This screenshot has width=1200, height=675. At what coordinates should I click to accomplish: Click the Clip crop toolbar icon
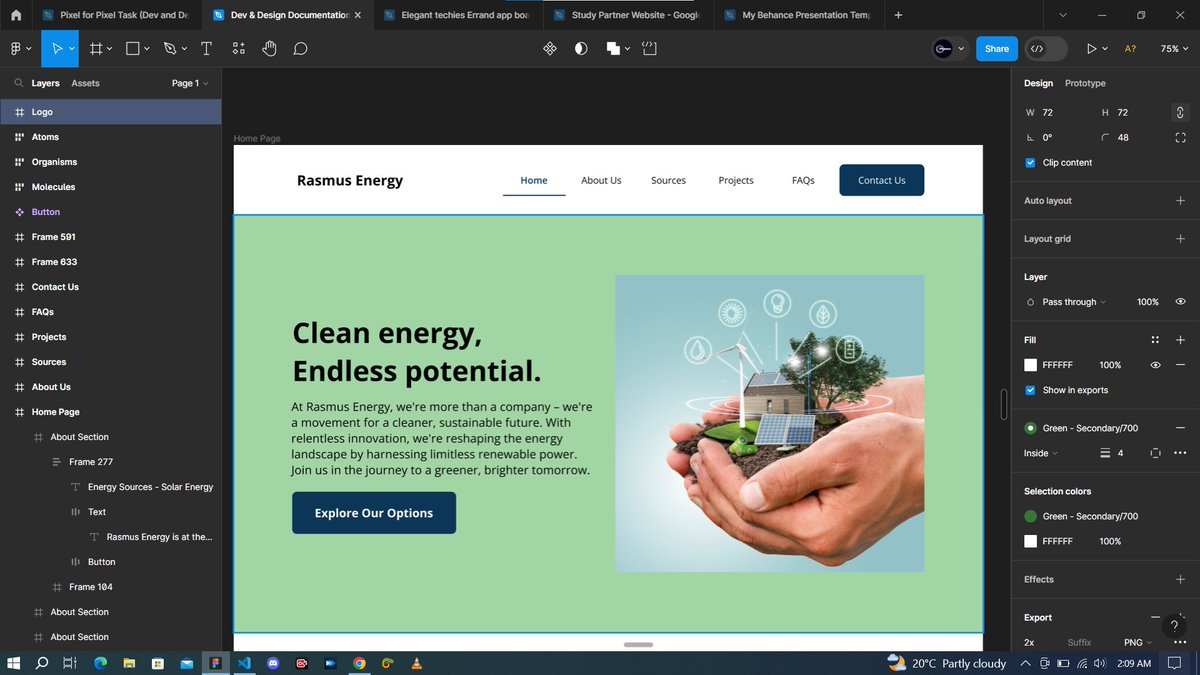click(x=649, y=48)
